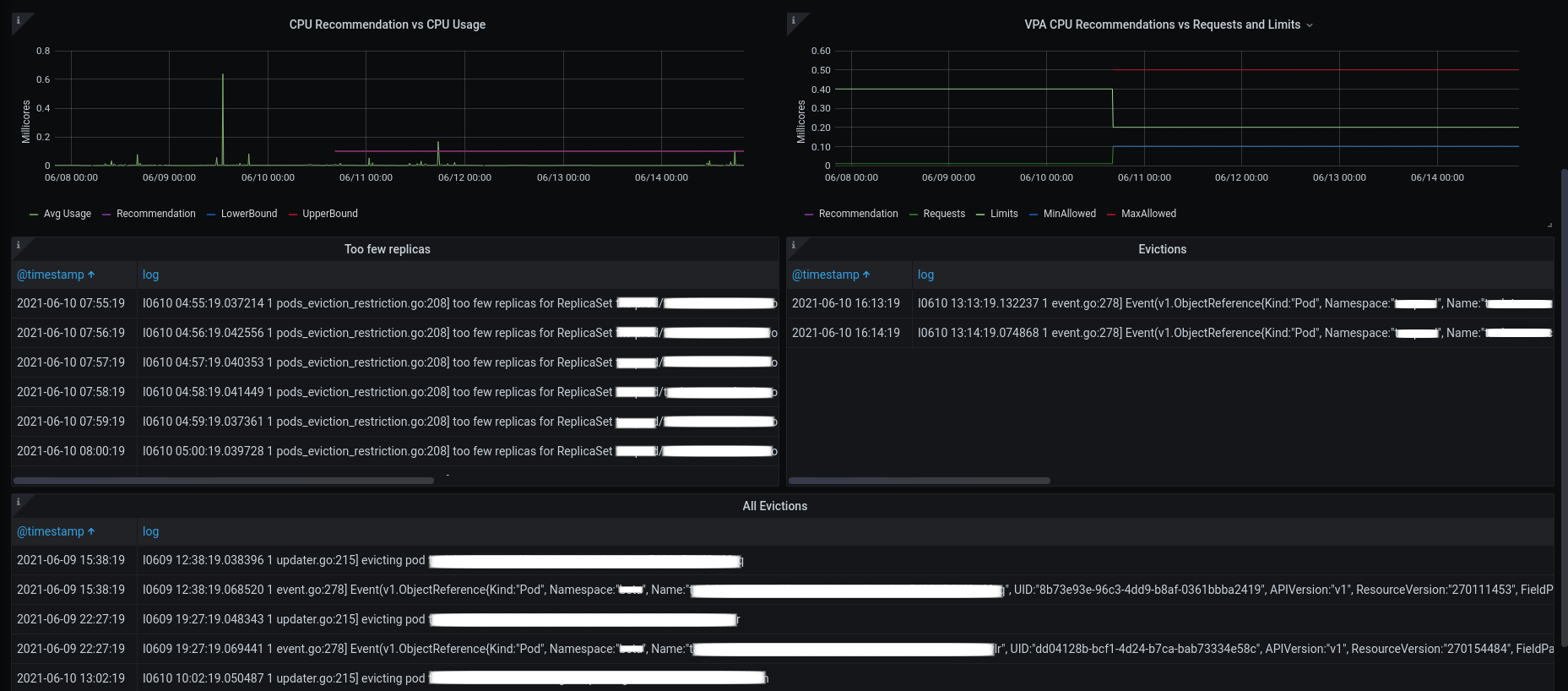The image size is (1568, 691).
Task: Open info icon on VPA CPU Recommendations panel
Action: (x=794, y=20)
